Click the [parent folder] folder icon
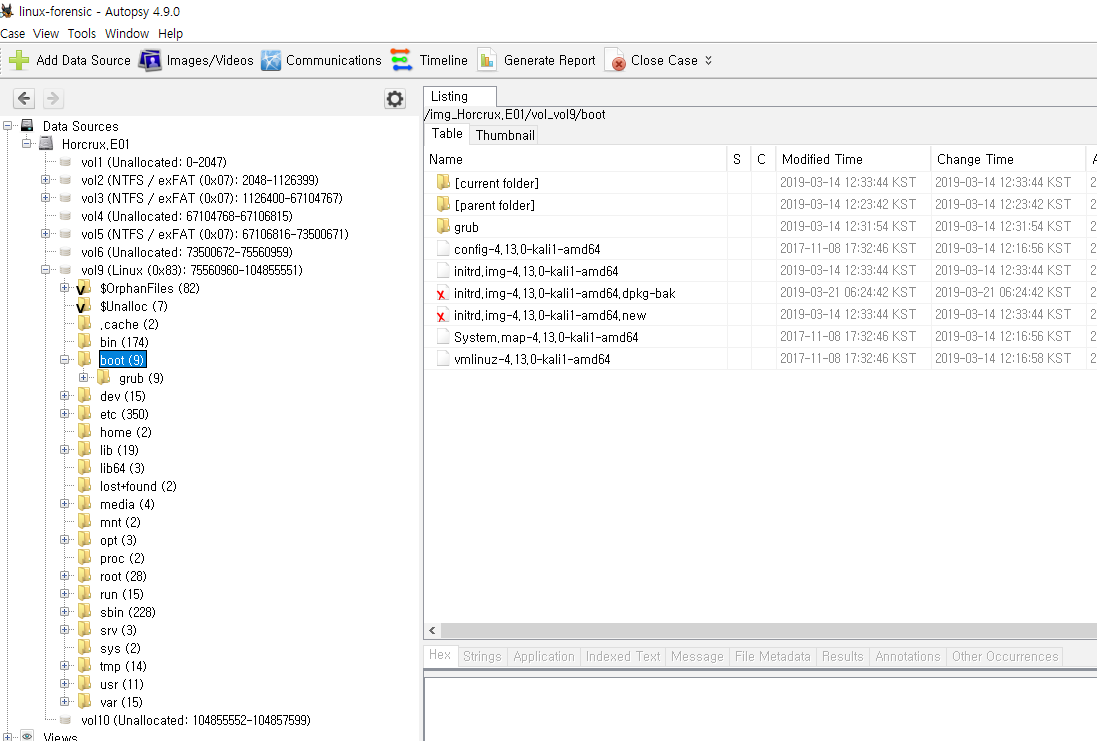The image size is (1097, 741). [443, 204]
